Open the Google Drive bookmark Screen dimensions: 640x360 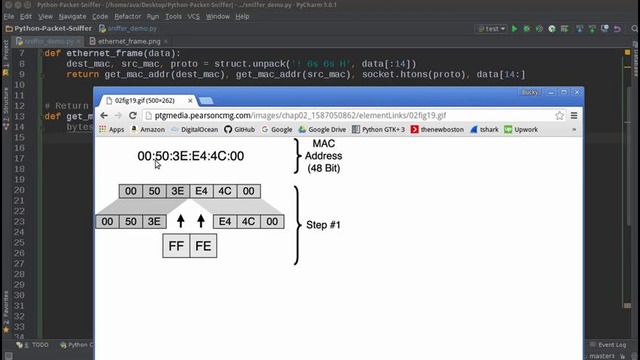coord(322,129)
